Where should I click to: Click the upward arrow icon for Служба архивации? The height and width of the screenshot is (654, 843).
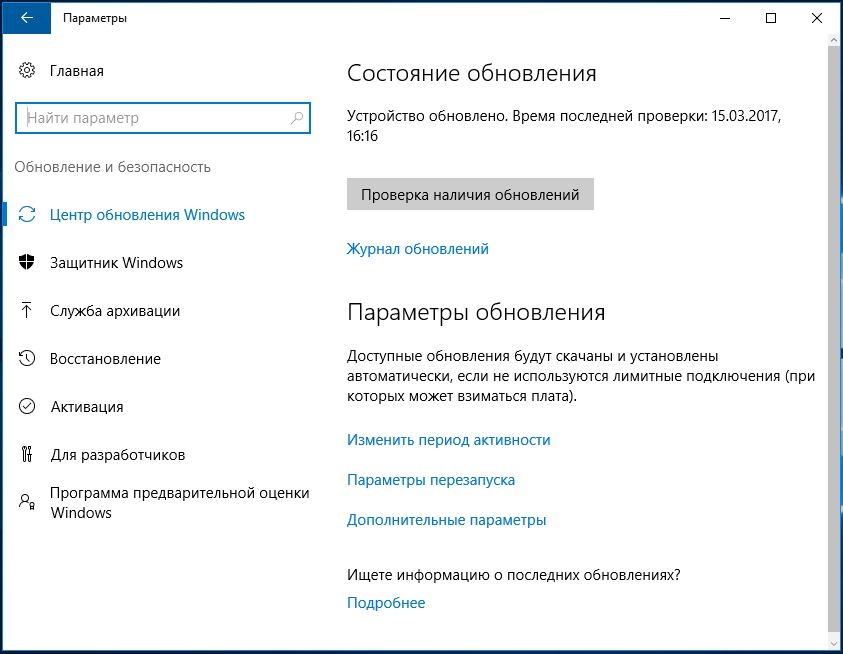(26, 310)
